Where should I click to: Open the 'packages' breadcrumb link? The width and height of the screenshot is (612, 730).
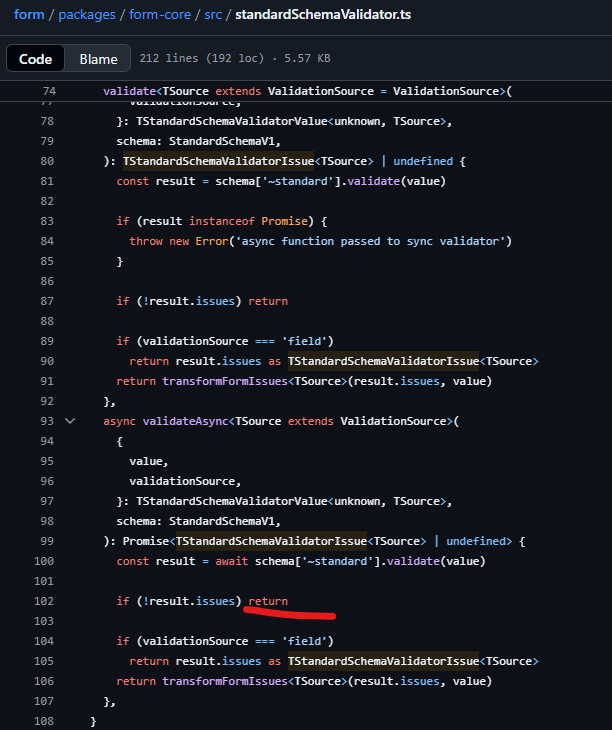pyautogui.click(x=87, y=14)
